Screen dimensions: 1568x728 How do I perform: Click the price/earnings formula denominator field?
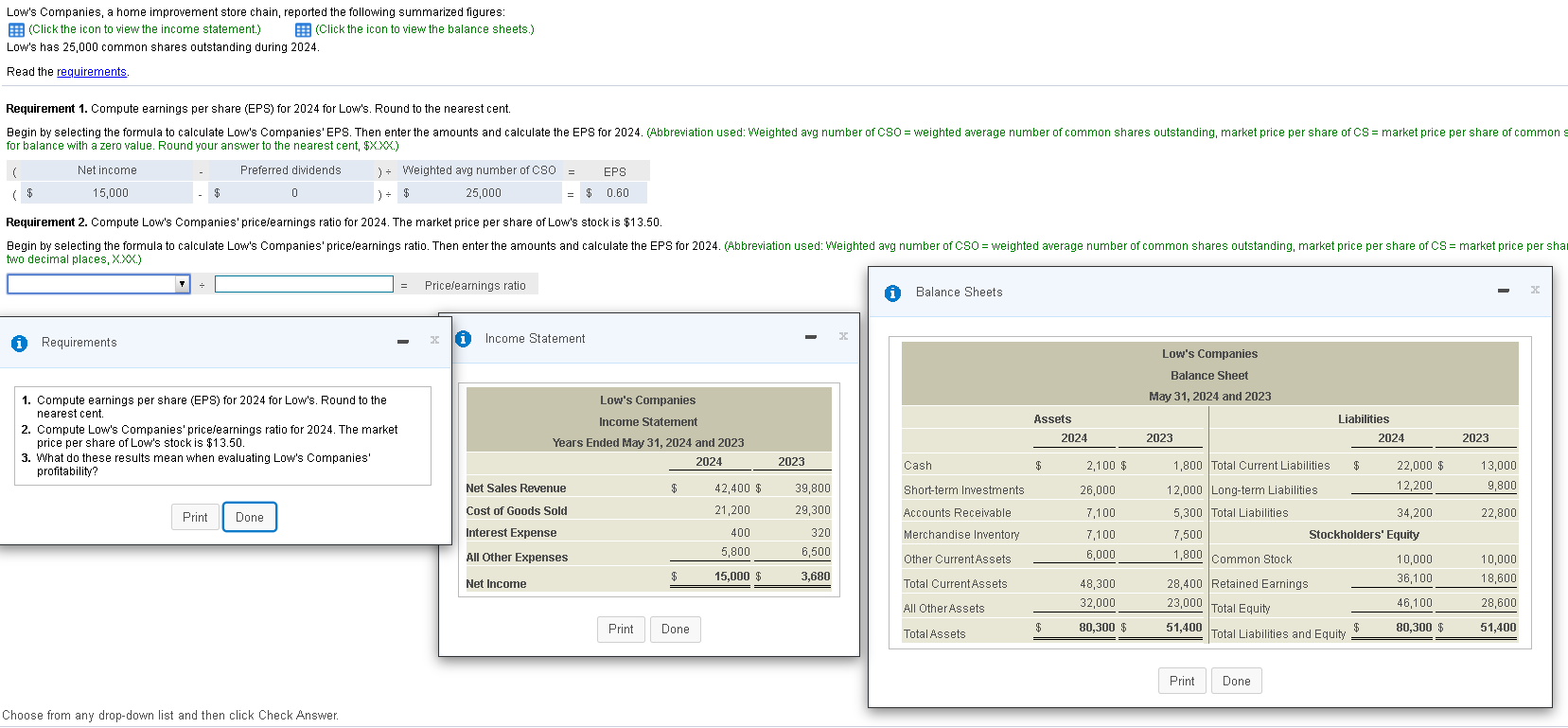click(x=304, y=284)
